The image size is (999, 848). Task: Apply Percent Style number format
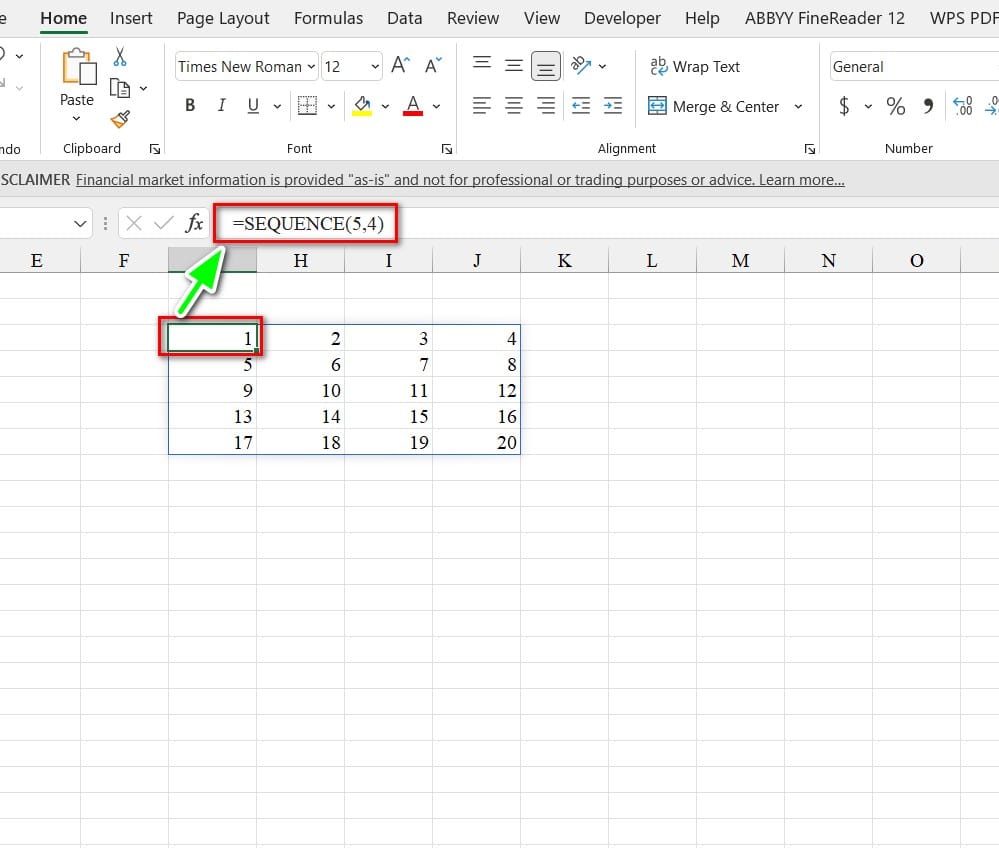coord(895,106)
